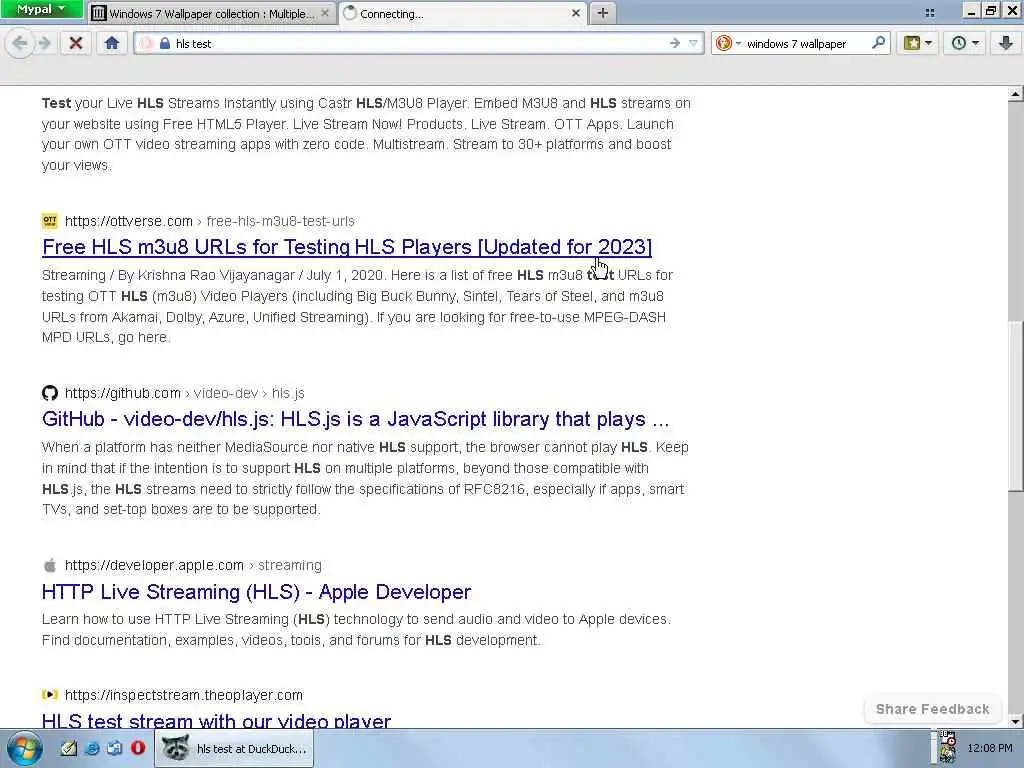Open 'Free HLS m3u8 URLs for Testing HLS Players' link
This screenshot has width=1024, height=768.
[347, 247]
